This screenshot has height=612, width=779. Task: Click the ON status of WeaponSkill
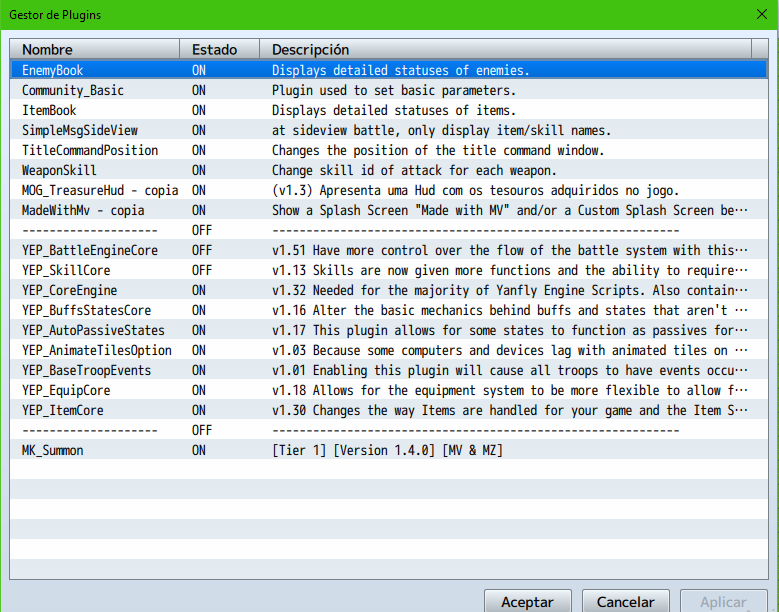click(x=199, y=170)
